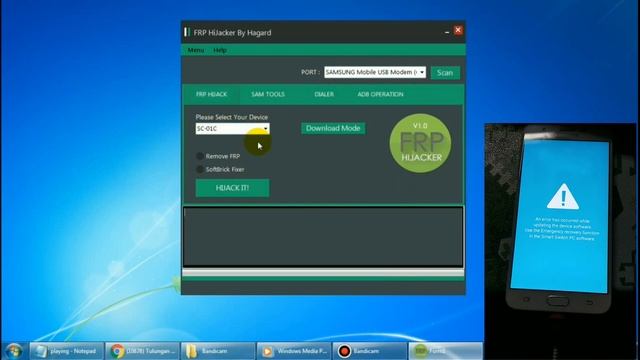Screen dimensions: 640x360
Task: Switch to the SAM TOOLS tab
Action: click(268, 94)
